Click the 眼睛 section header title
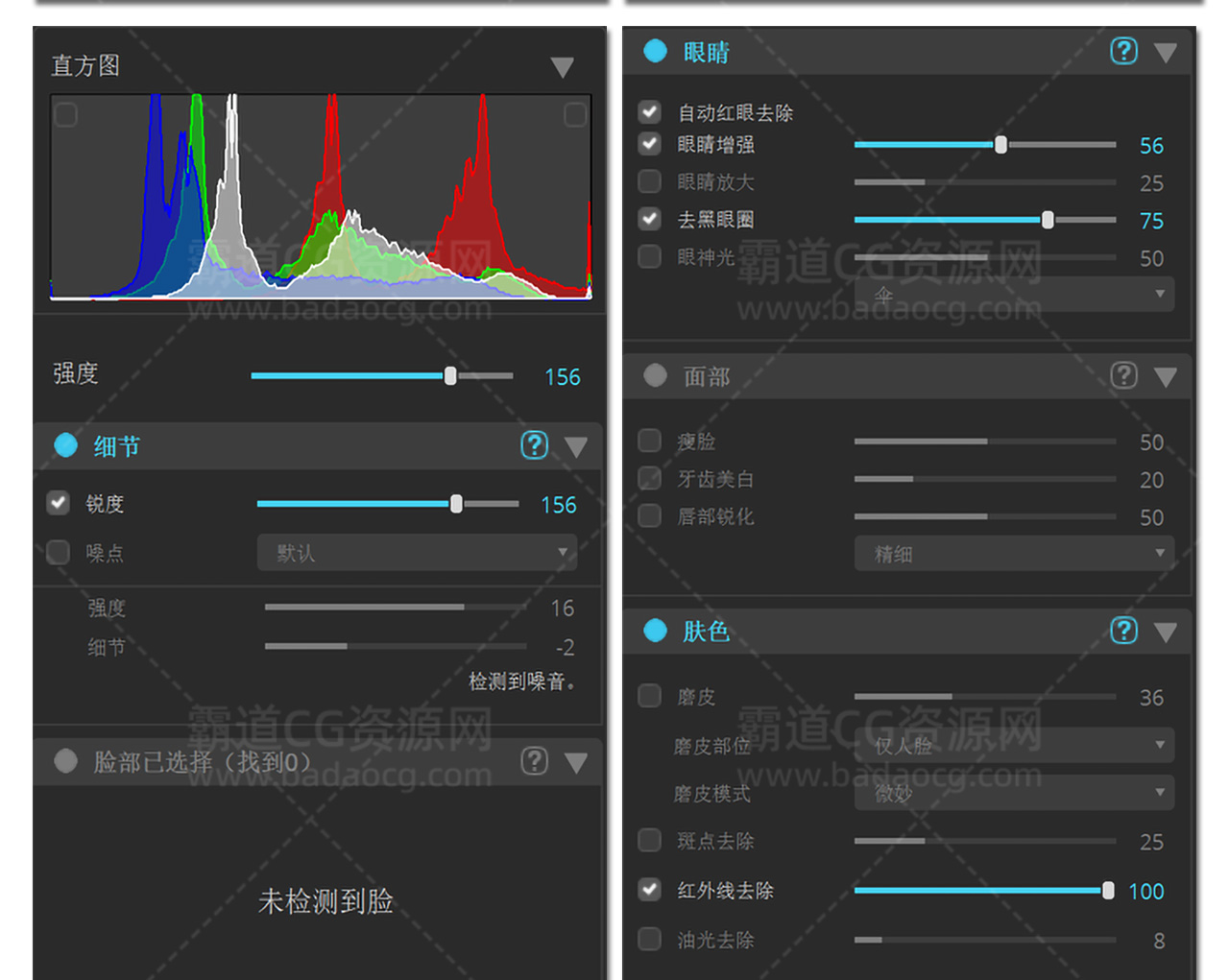 point(706,52)
